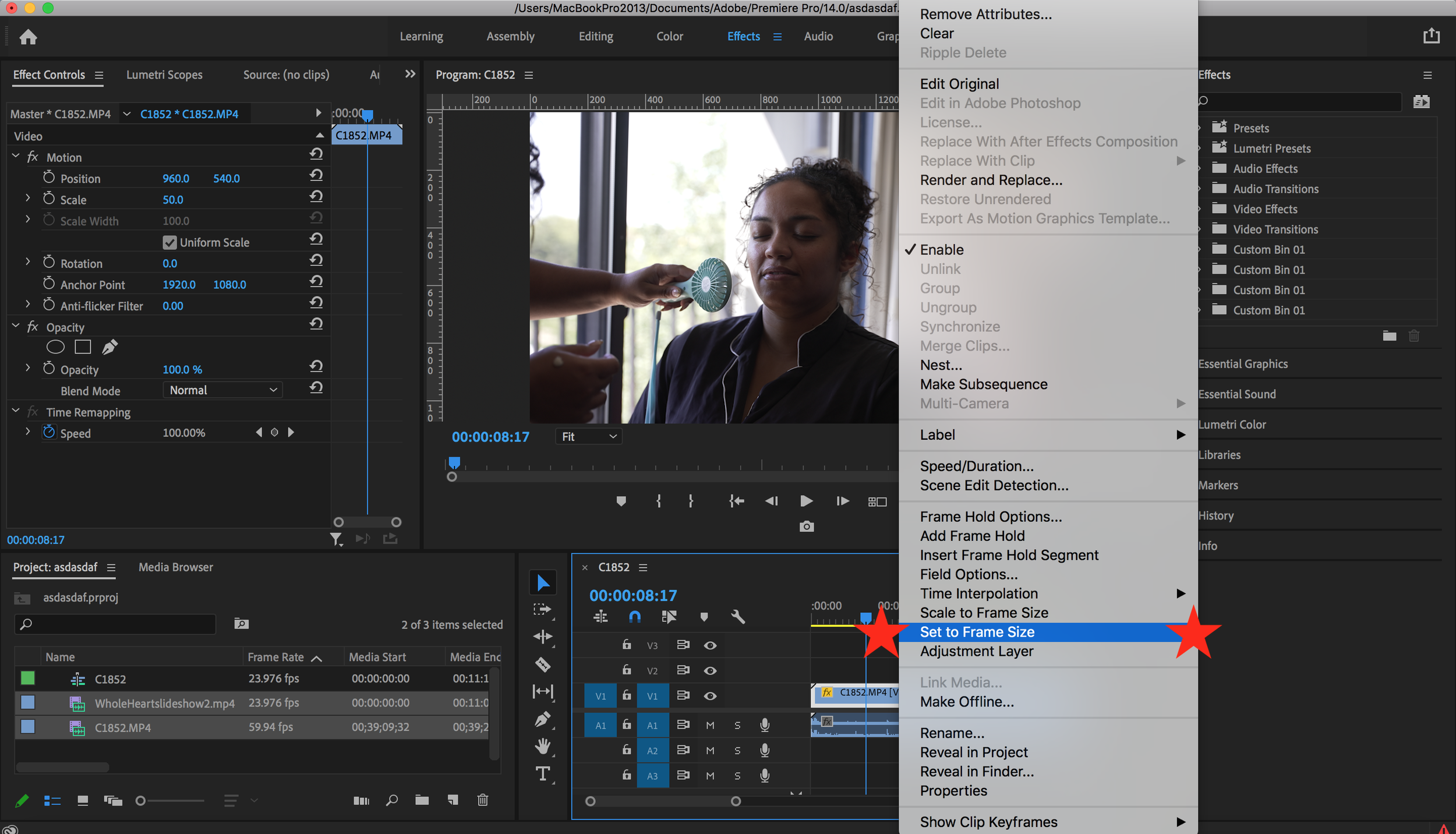Screen dimensions: 1456x834
Task: Click the Project panel search field
Action: tap(115, 624)
